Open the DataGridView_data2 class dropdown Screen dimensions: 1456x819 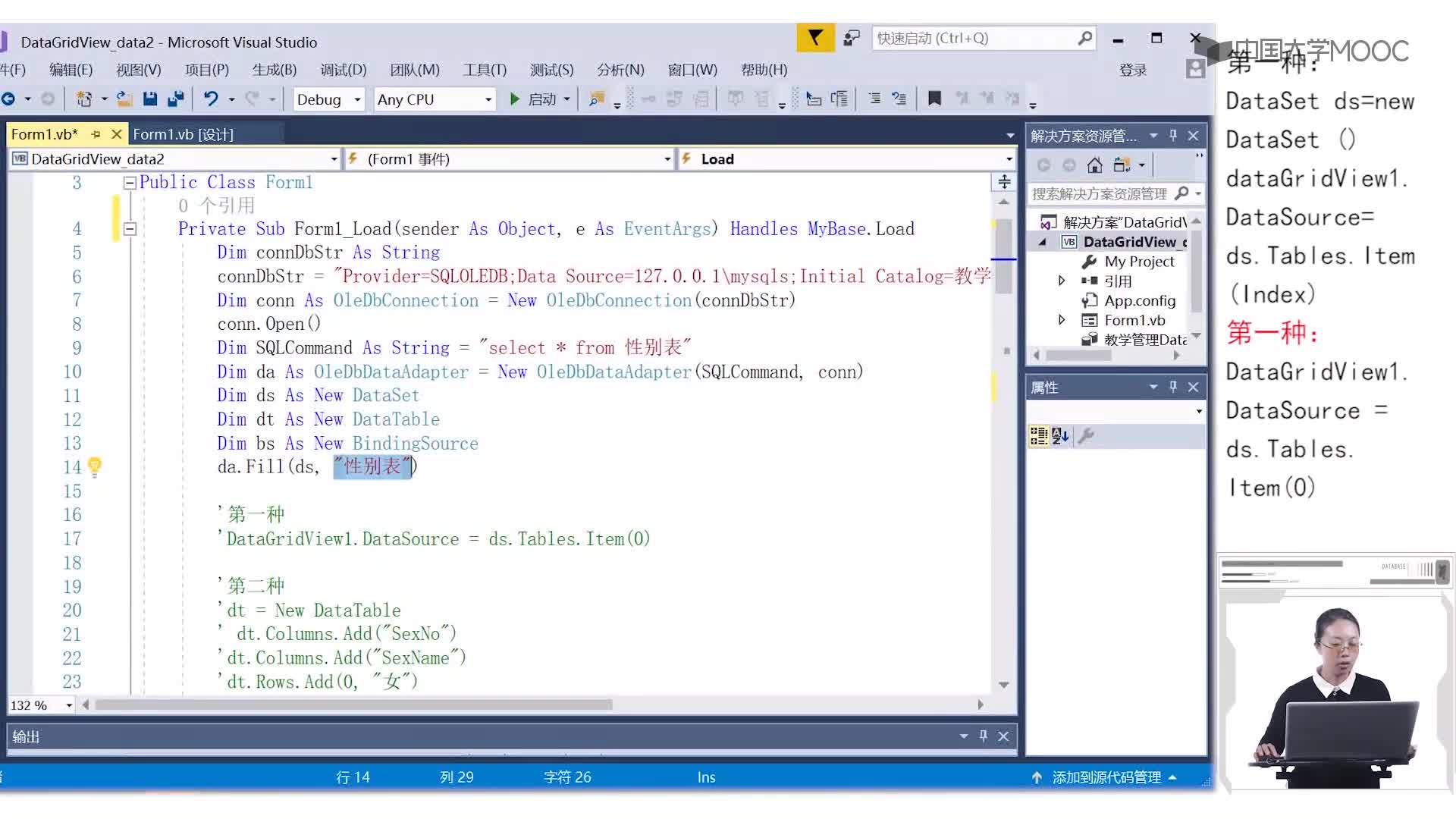pyautogui.click(x=174, y=158)
